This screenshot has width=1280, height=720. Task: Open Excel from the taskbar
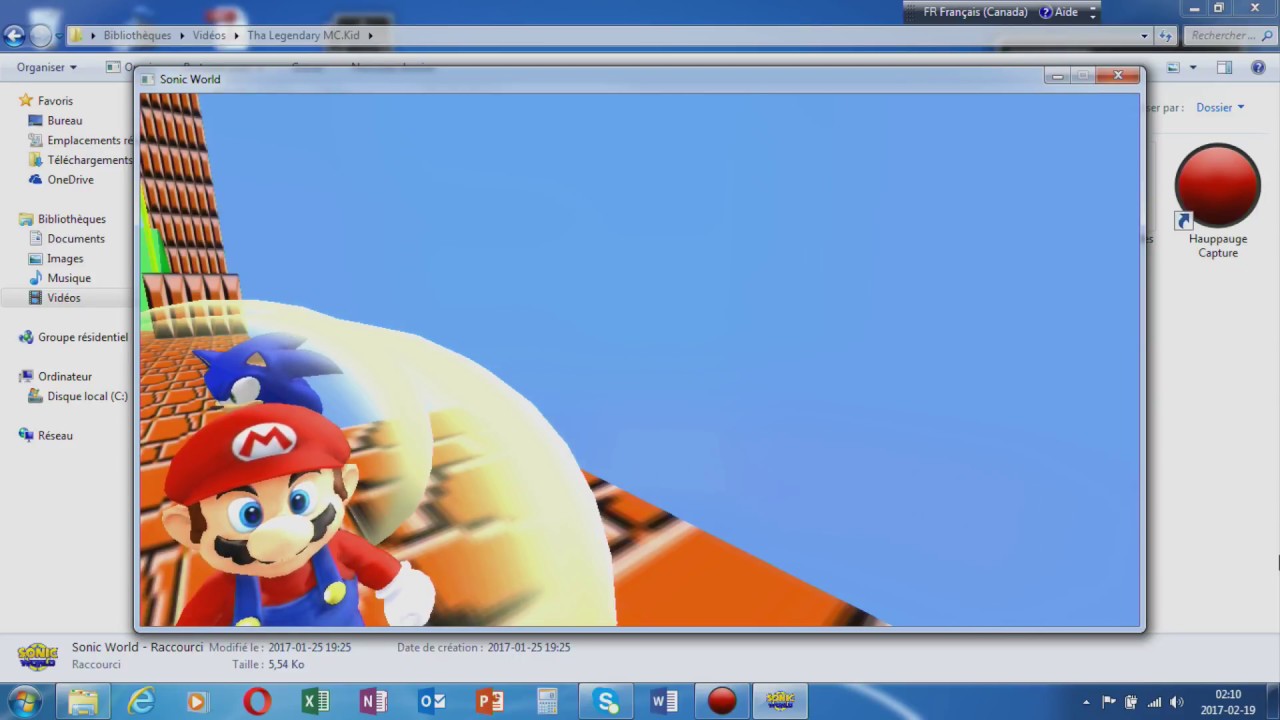click(315, 701)
